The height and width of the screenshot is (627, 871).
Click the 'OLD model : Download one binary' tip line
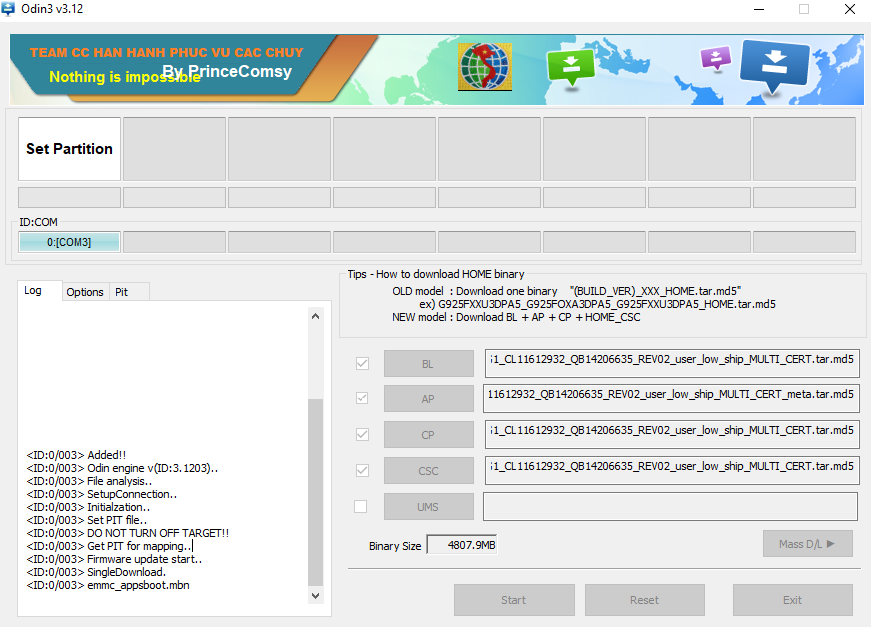click(x=567, y=291)
